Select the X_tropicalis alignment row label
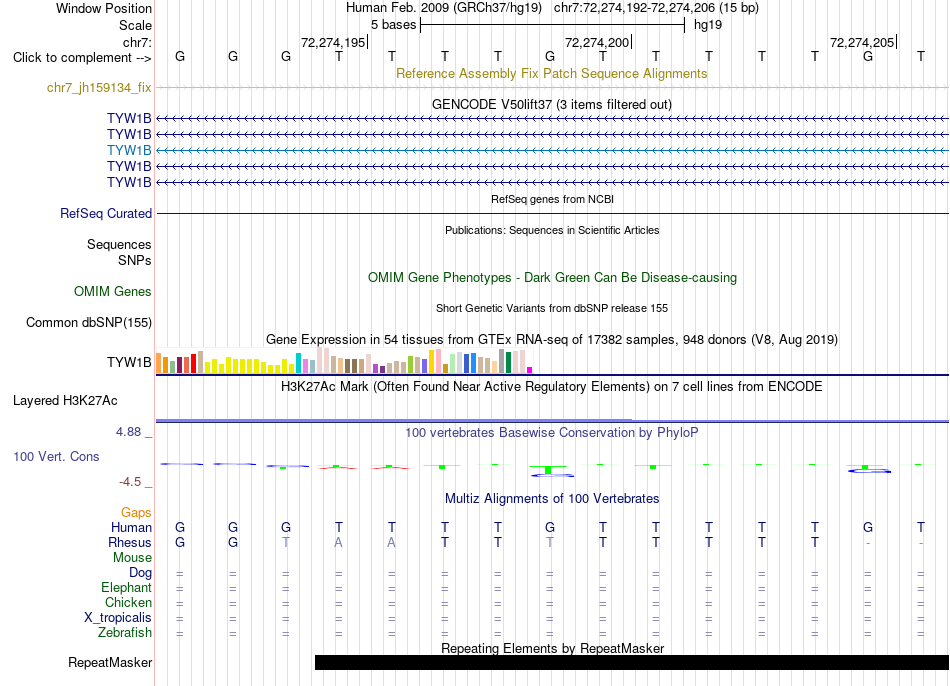Image resolution: width=950 pixels, height=686 pixels. pos(118,618)
